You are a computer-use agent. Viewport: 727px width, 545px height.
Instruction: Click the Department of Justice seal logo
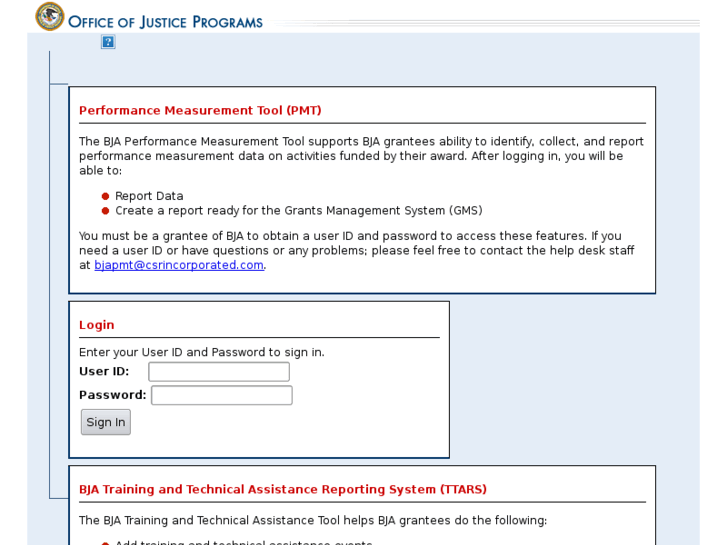click(x=50, y=16)
